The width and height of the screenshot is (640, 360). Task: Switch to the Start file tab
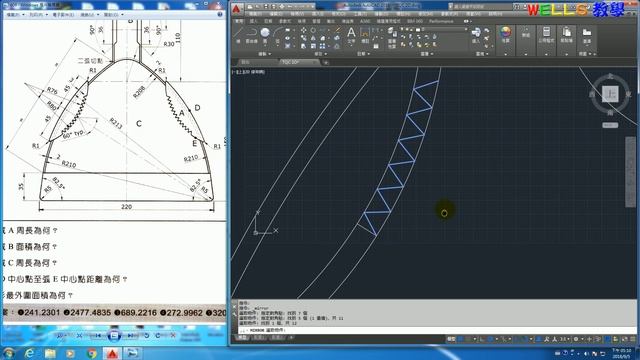[x=256, y=62]
